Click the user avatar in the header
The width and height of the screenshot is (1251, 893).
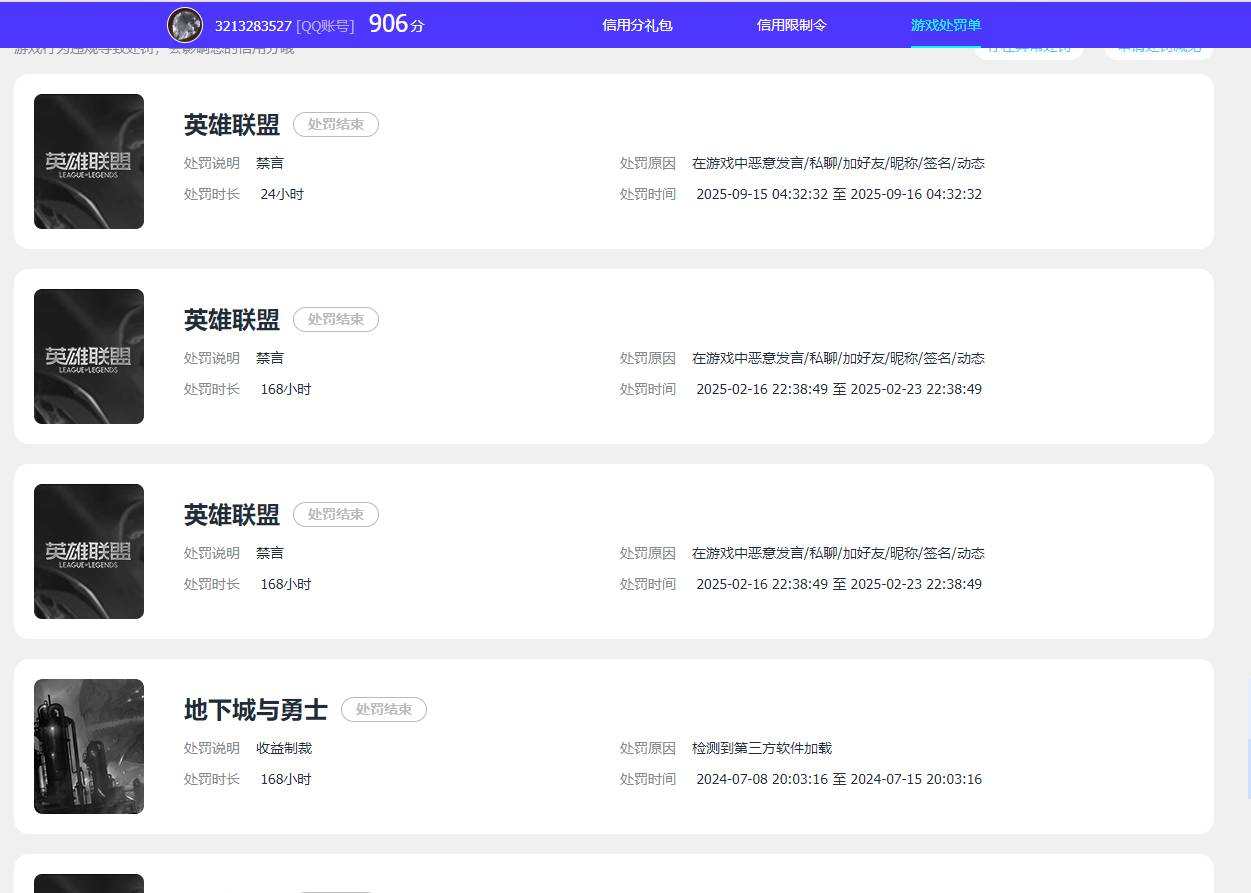pyautogui.click(x=185, y=25)
